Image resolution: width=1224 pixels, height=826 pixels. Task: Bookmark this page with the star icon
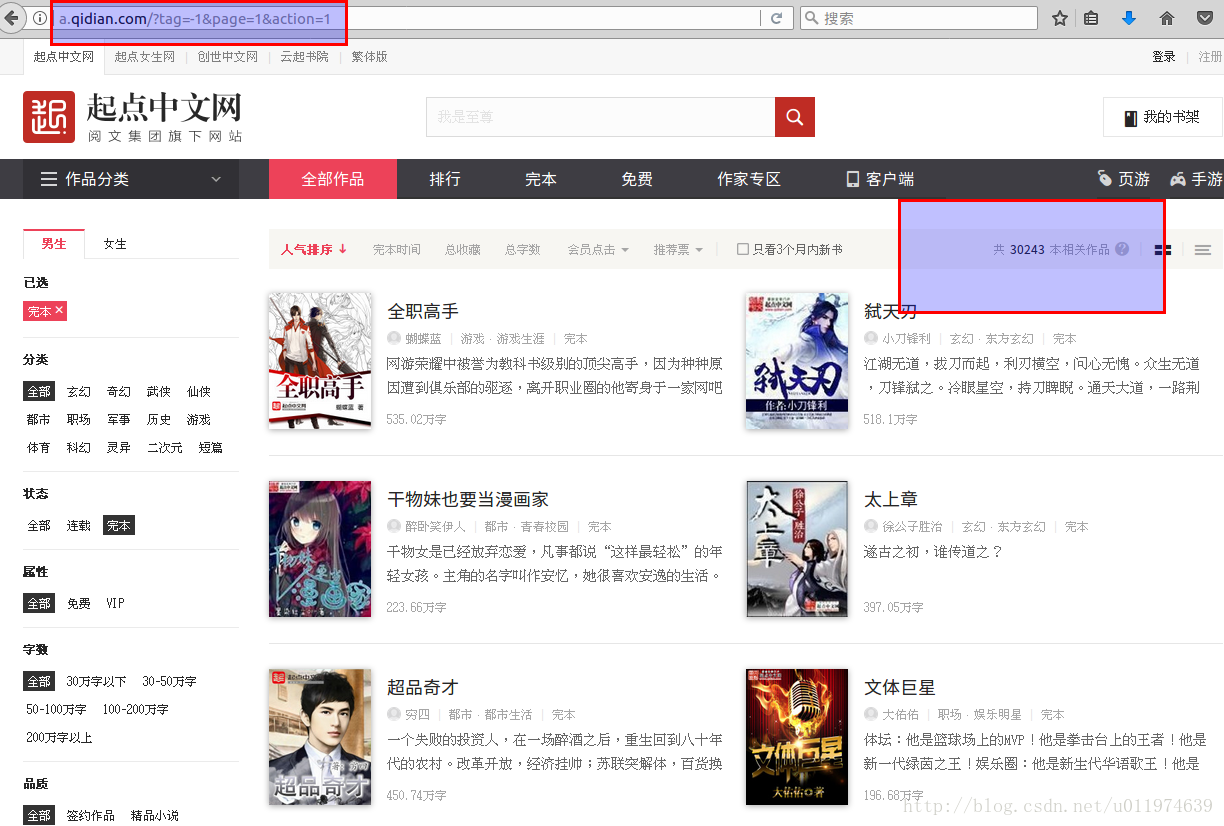(x=1060, y=18)
